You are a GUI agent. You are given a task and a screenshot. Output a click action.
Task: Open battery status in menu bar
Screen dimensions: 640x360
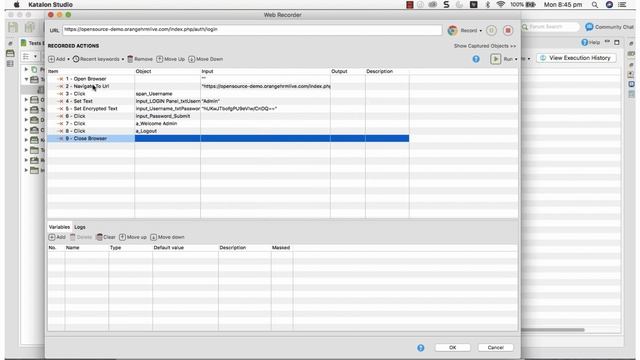523,4
